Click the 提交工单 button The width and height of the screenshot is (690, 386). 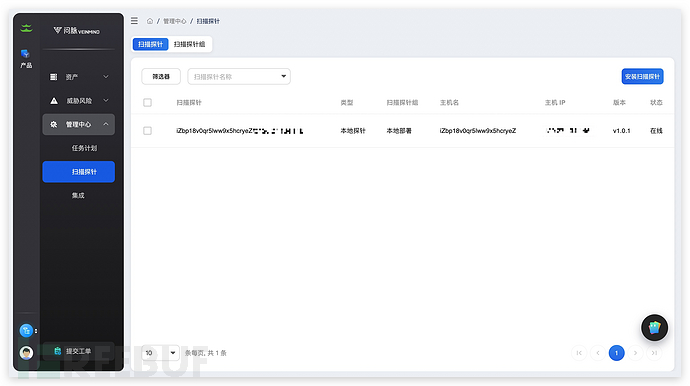click(x=79, y=351)
